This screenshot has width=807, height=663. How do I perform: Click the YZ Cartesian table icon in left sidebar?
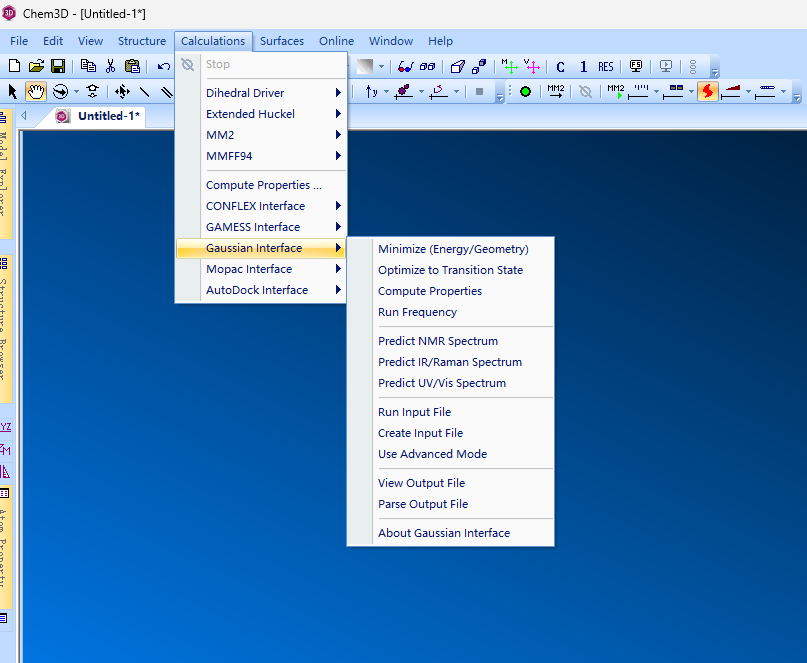(6, 427)
